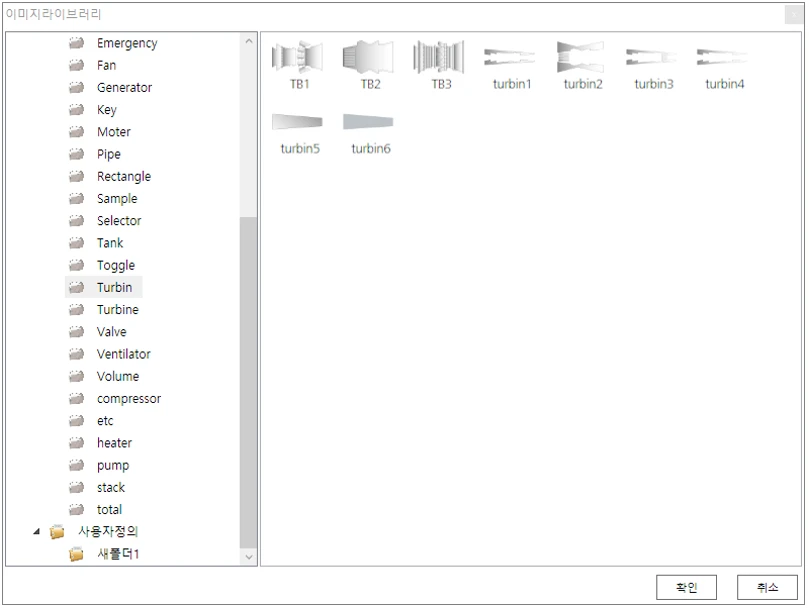Image resolution: width=809 pixels, height=609 pixels.
Task: Open the etc category
Action: pos(105,421)
